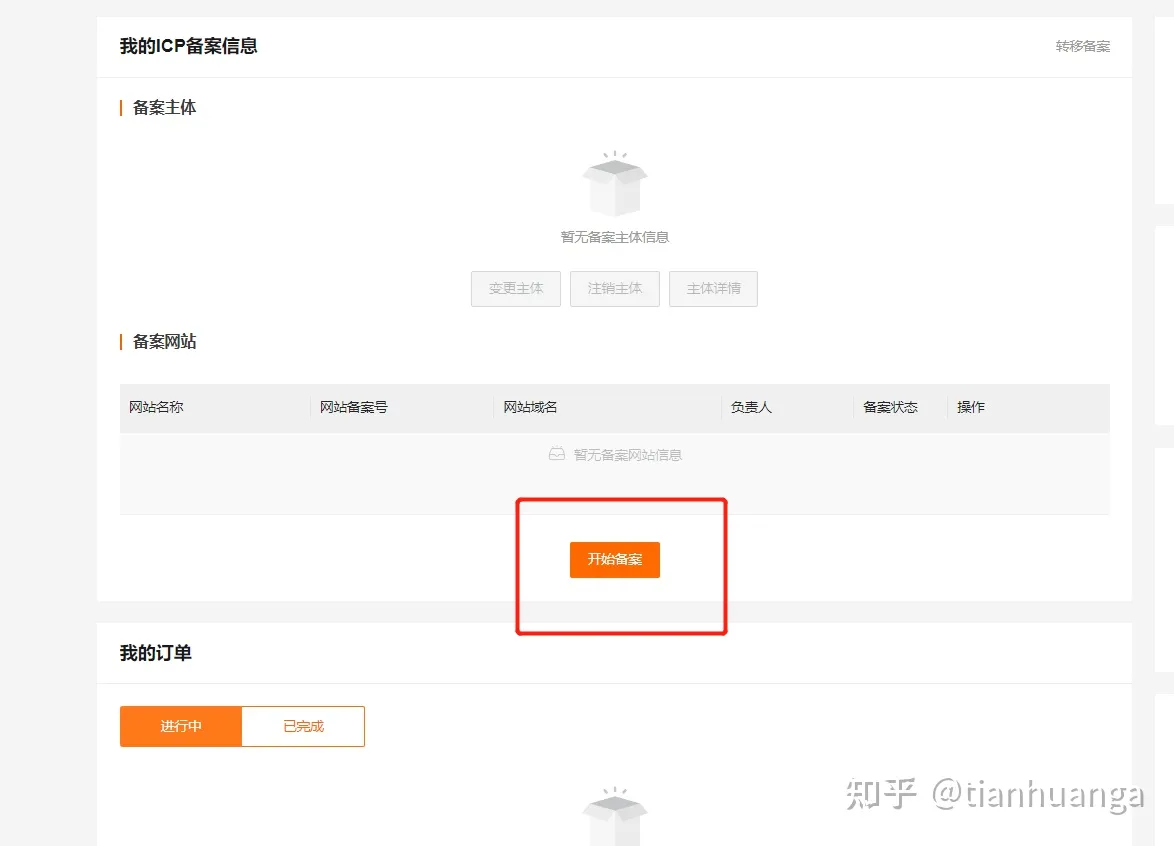This screenshot has width=1174, height=846.
Task: Switch to the 进行中 orders tab
Action: [180, 726]
